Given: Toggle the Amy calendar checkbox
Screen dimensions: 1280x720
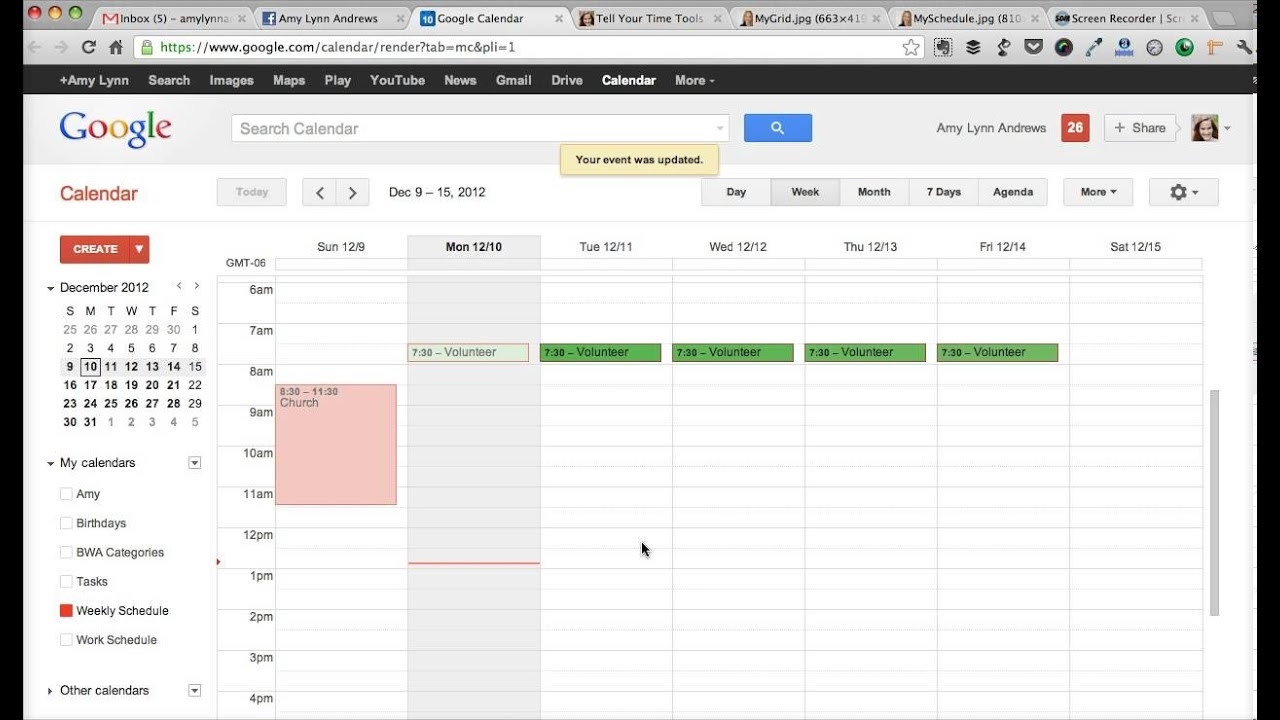Looking at the screenshot, I should coord(66,494).
